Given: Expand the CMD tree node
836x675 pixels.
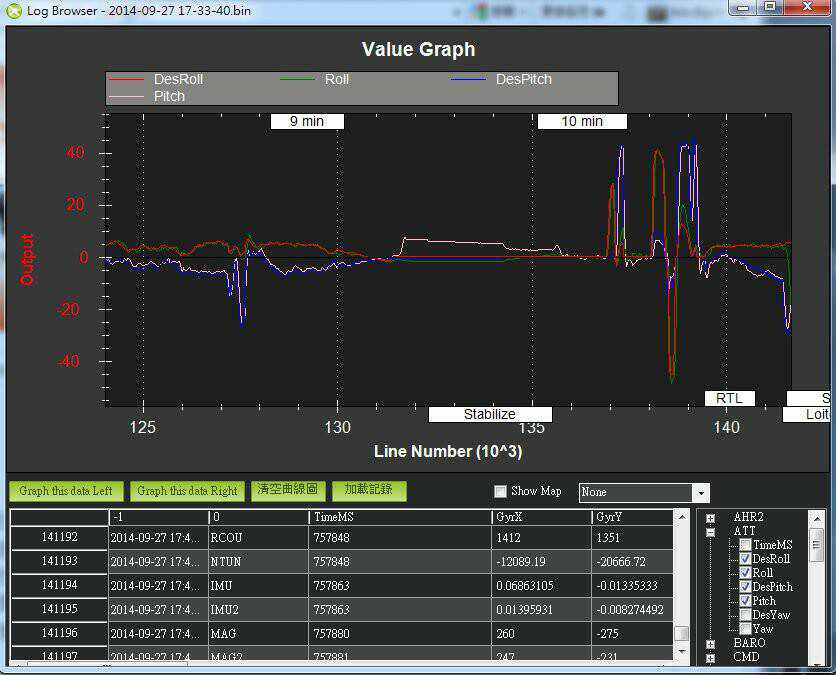Looking at the screenshot, I should tap(710, 658).
